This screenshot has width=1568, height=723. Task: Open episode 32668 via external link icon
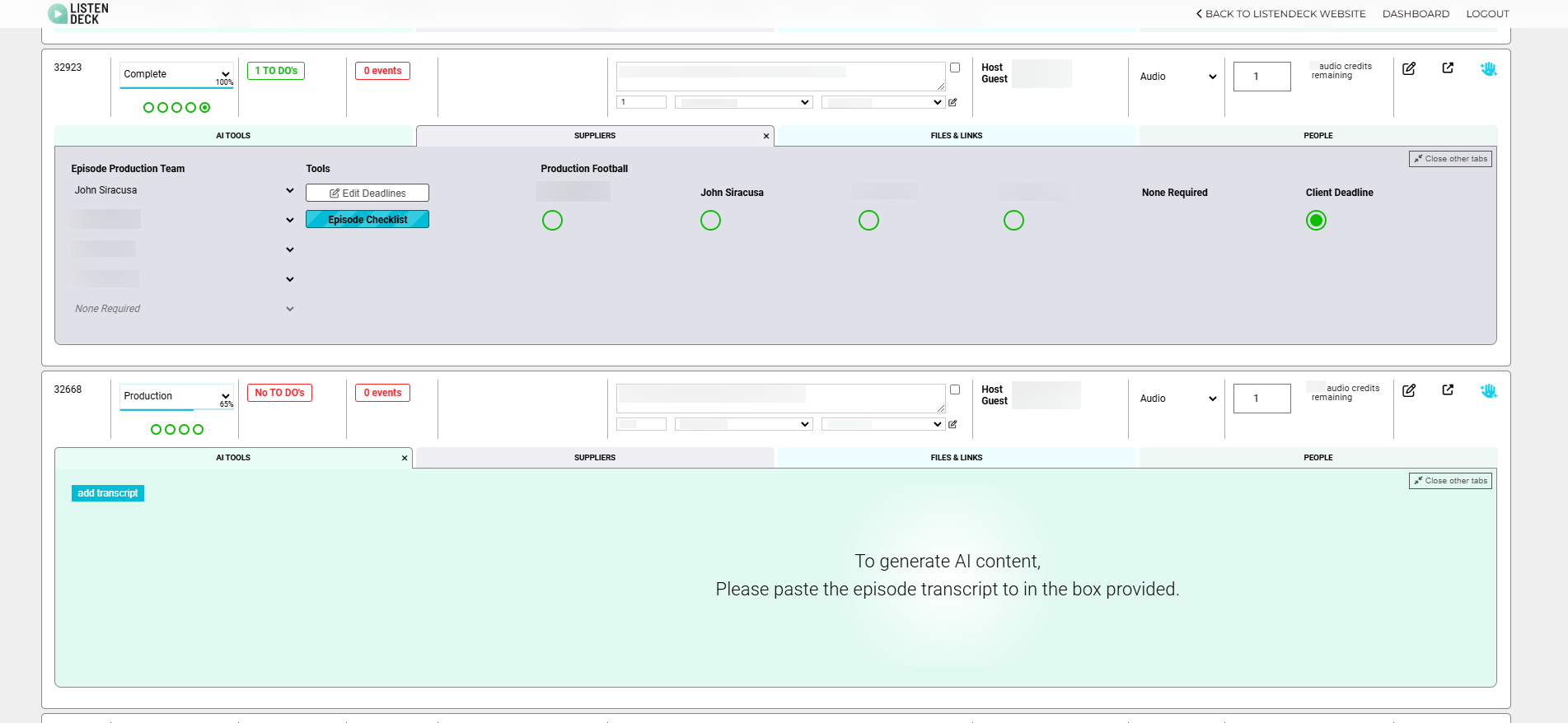1448,390
